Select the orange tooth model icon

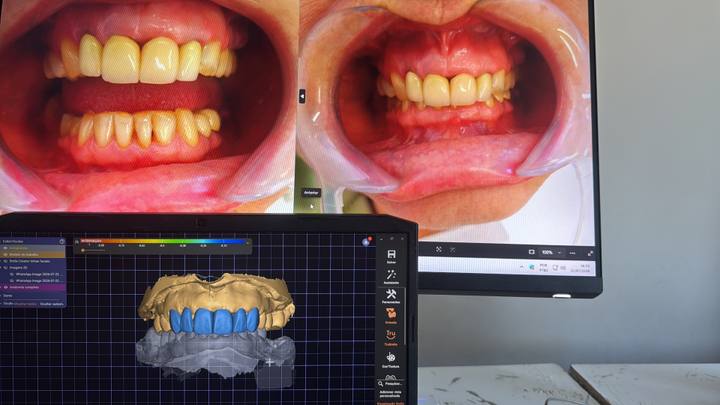coord(391,315)
